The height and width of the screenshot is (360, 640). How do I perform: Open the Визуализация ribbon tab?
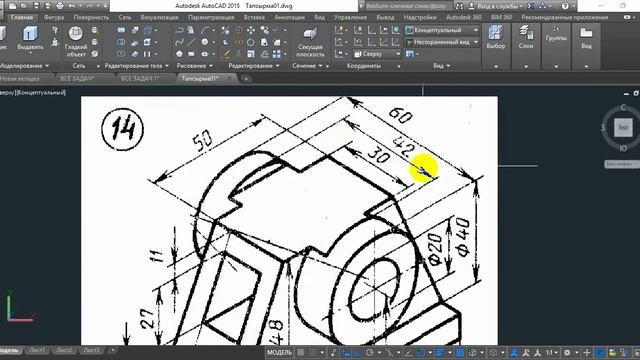159,17
